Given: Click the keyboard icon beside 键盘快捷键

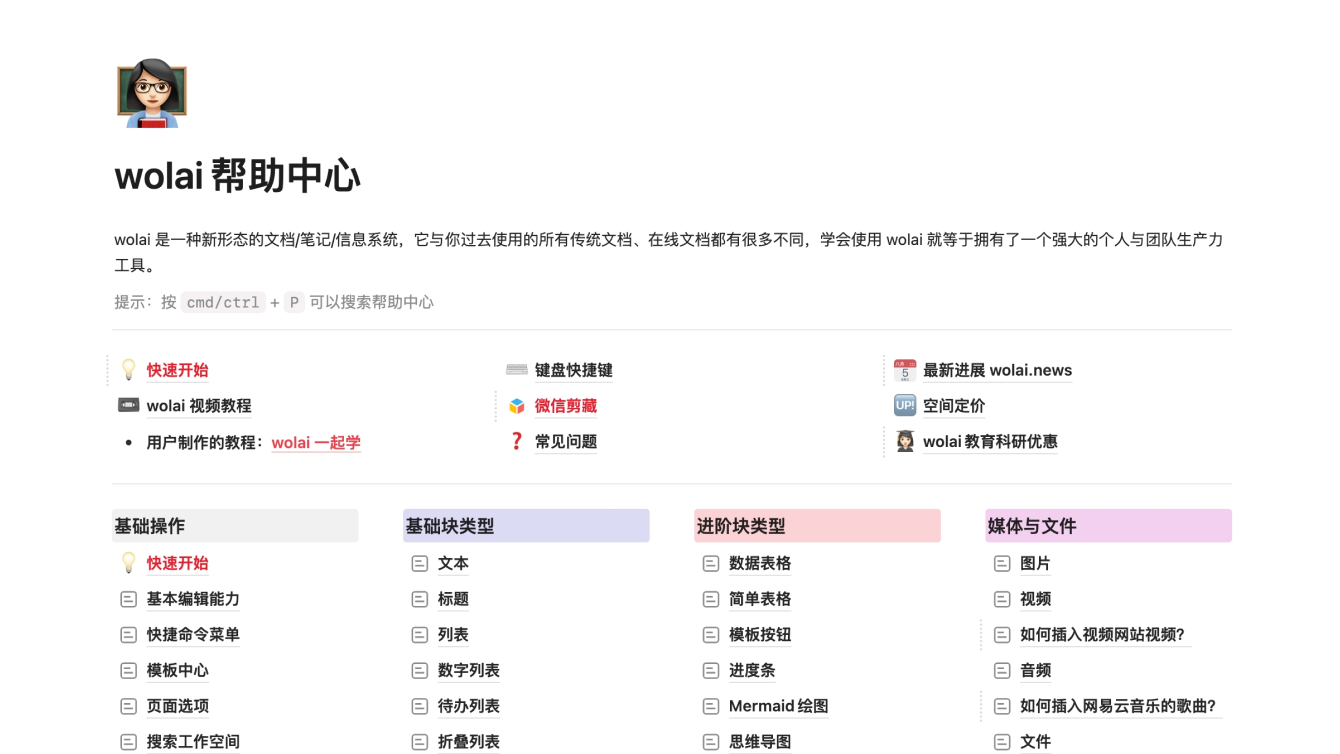Looking at the screenshot, I should 515,369.
